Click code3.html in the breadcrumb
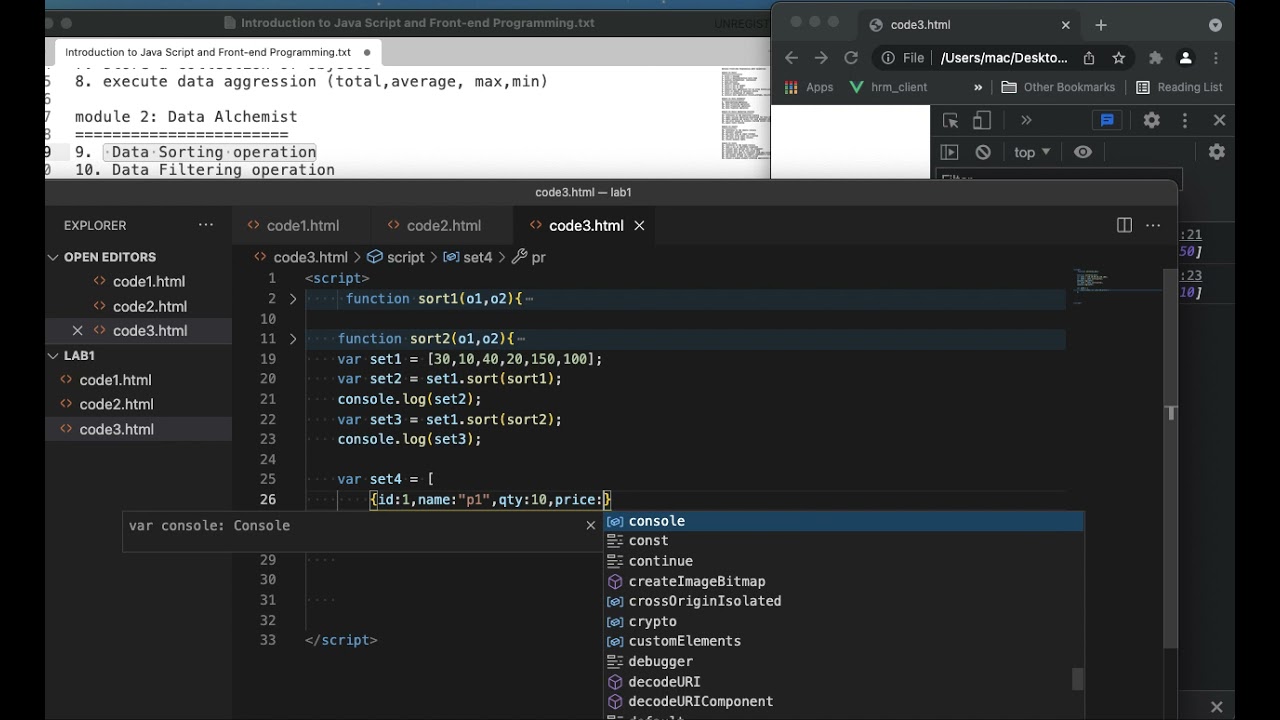 click(x=310, y=257)
